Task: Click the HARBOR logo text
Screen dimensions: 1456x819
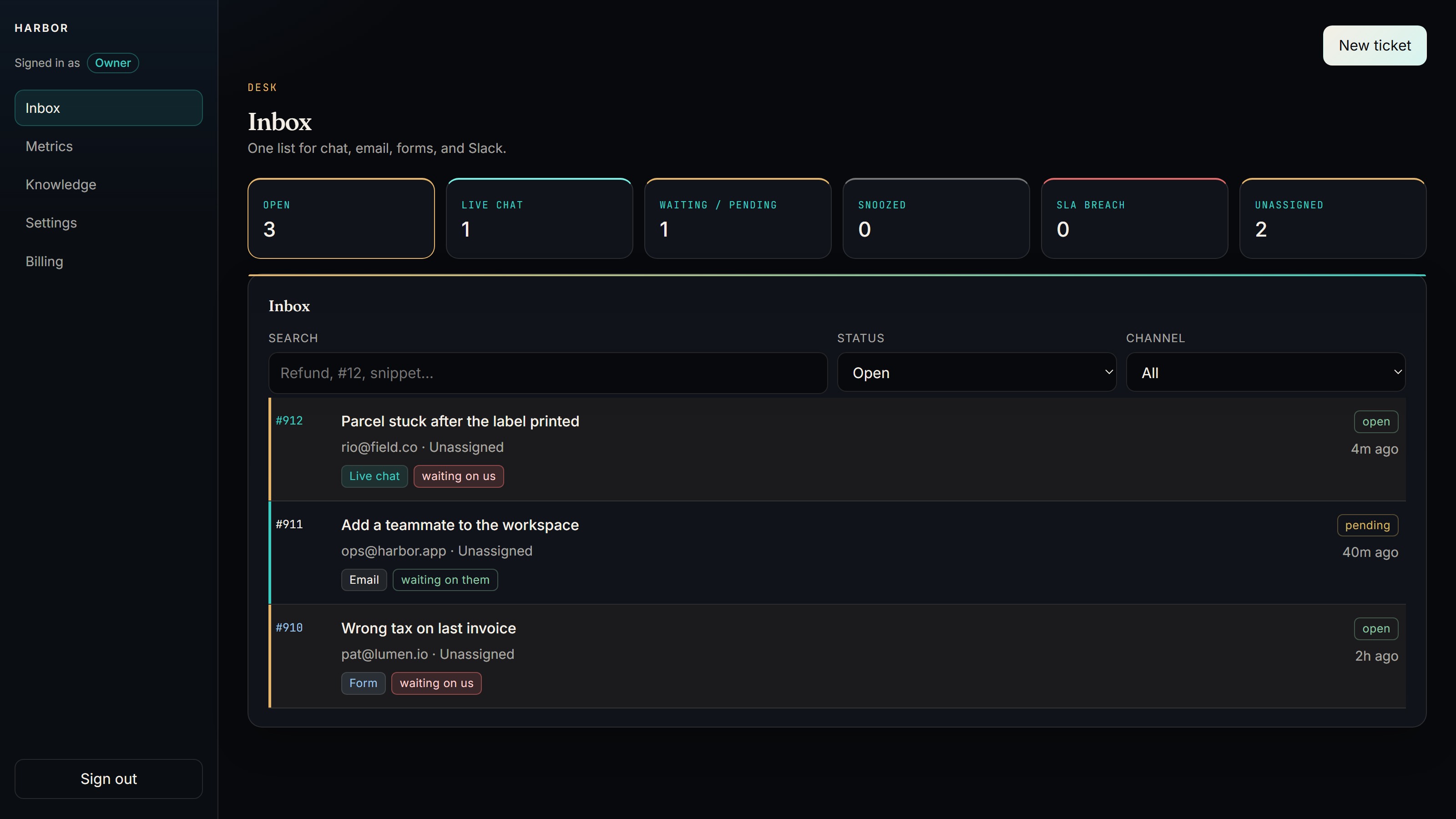Action: tap(41, 28)
